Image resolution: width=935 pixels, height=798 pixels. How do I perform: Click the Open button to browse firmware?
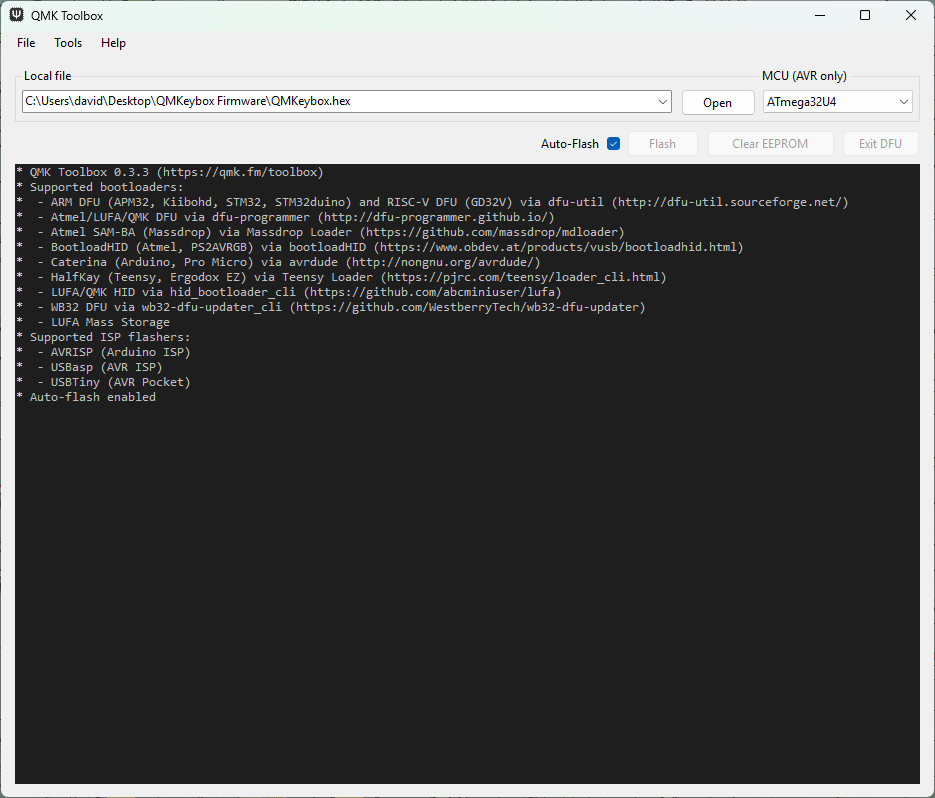[x=718, y=103]
